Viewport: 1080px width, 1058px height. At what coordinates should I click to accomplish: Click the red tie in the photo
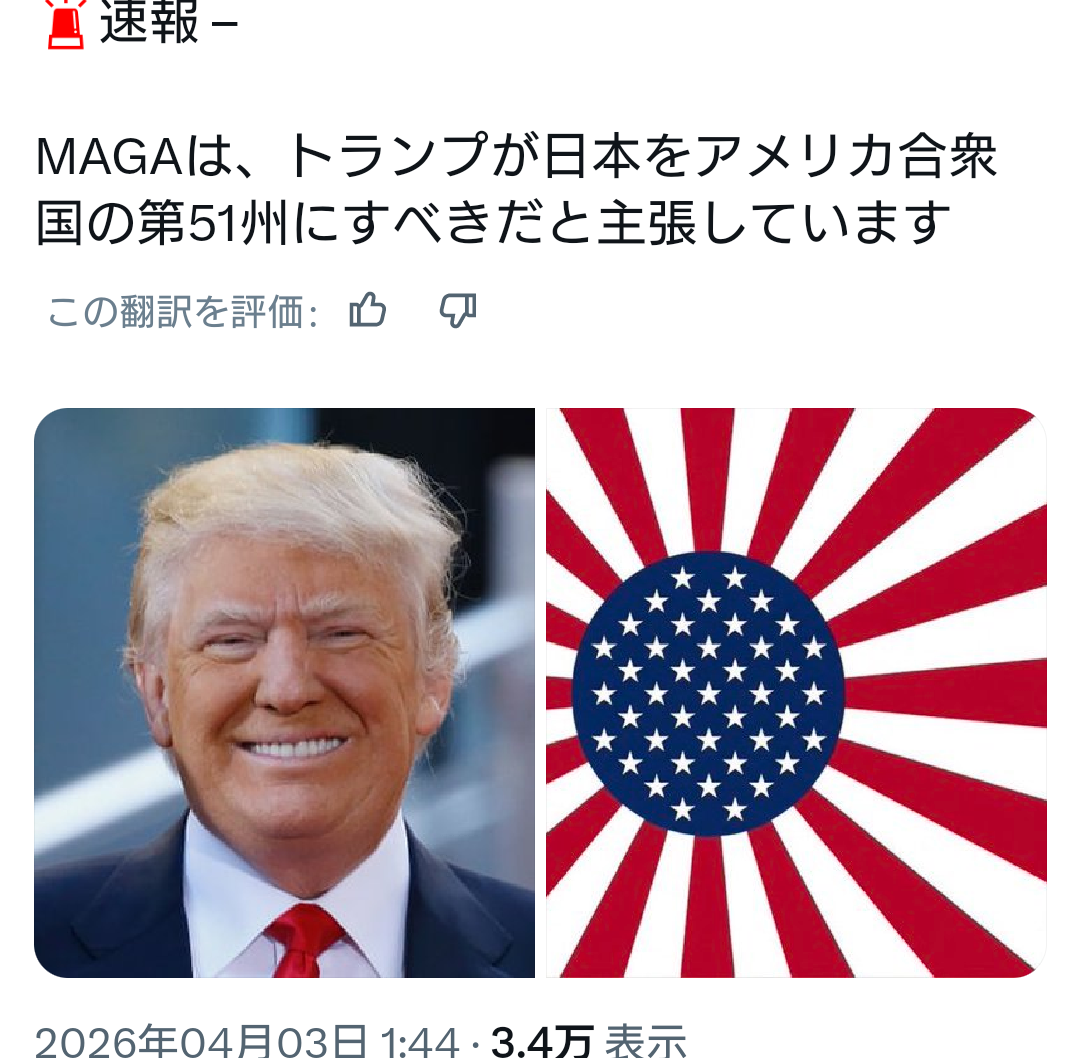302,942
